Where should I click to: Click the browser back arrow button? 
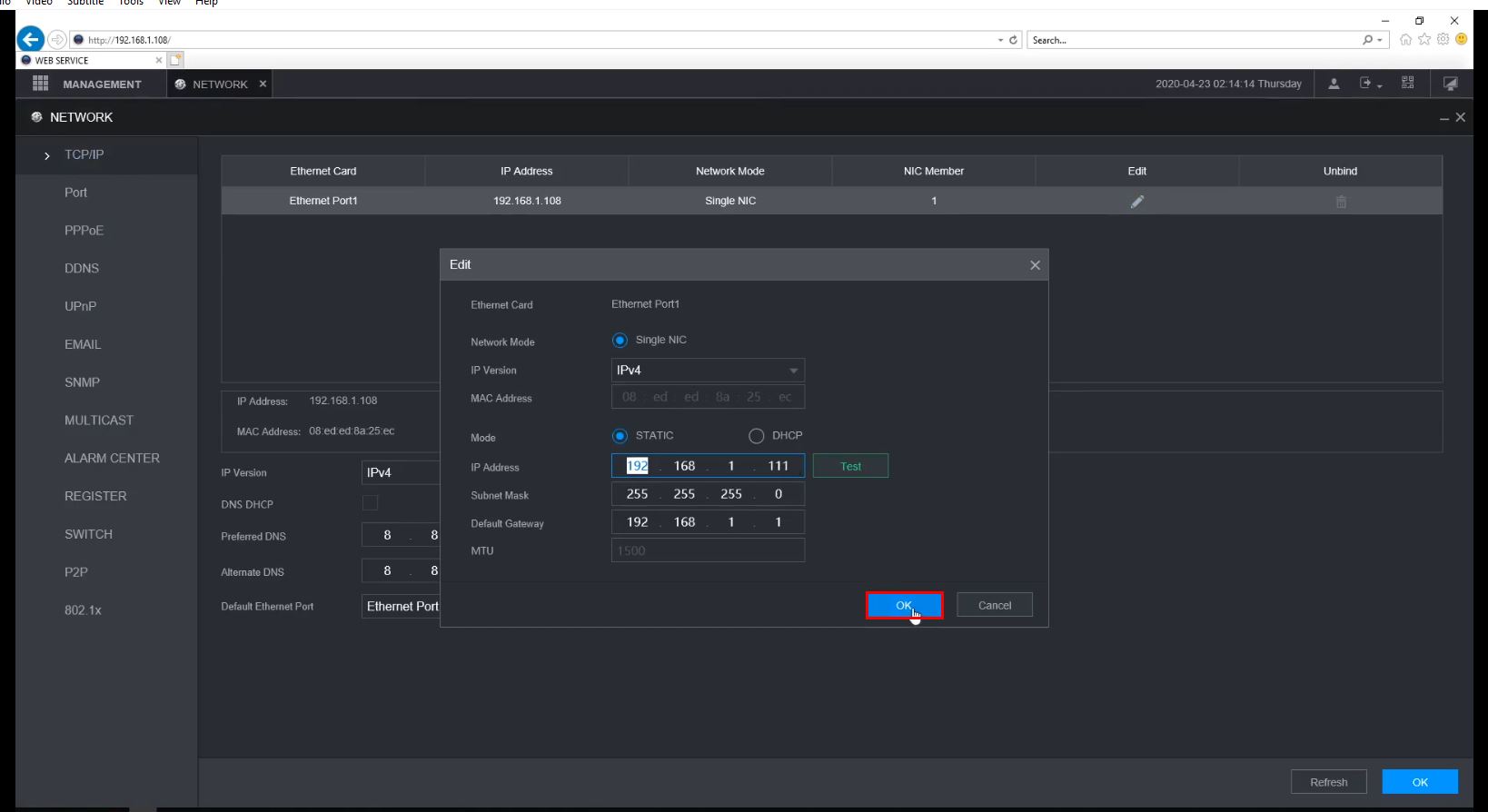[x=30, y=39]
